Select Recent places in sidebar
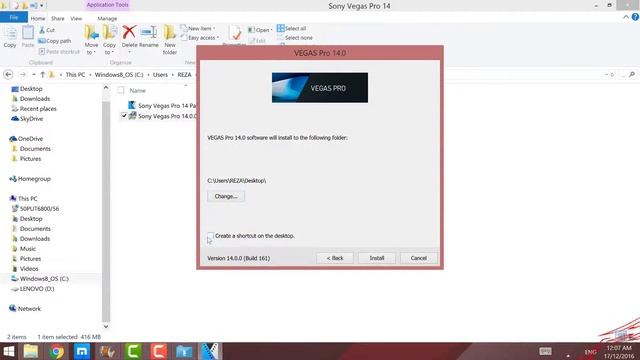This screenshot has height=360, width=640. (34, 109)
